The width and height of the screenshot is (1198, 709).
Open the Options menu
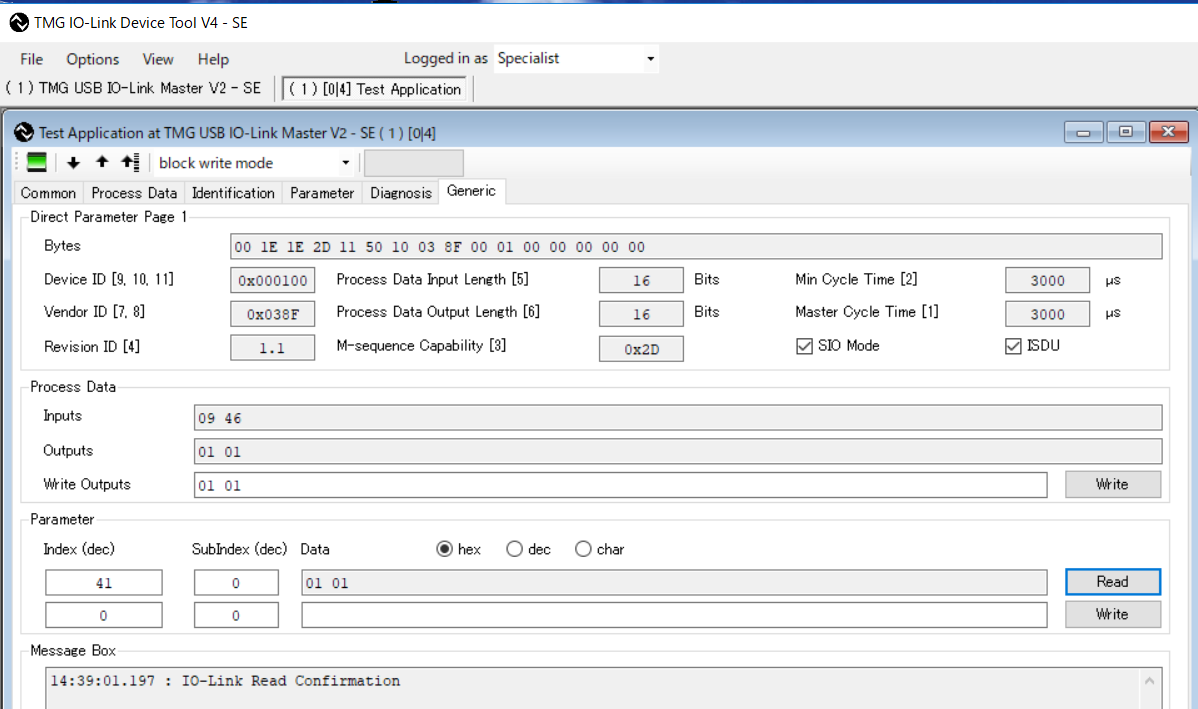[92, 59]
